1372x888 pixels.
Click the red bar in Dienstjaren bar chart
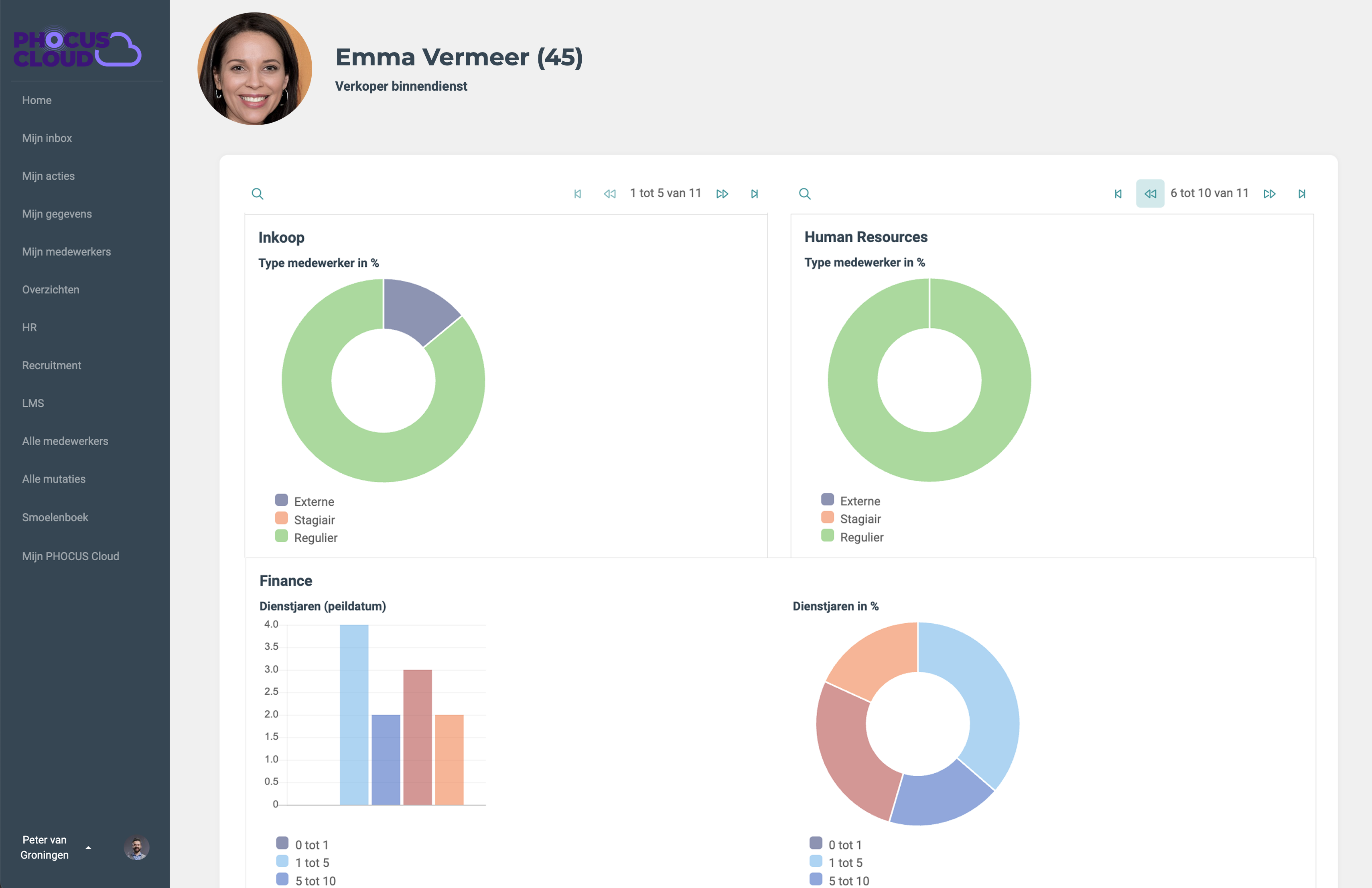(x=417, y=737)
